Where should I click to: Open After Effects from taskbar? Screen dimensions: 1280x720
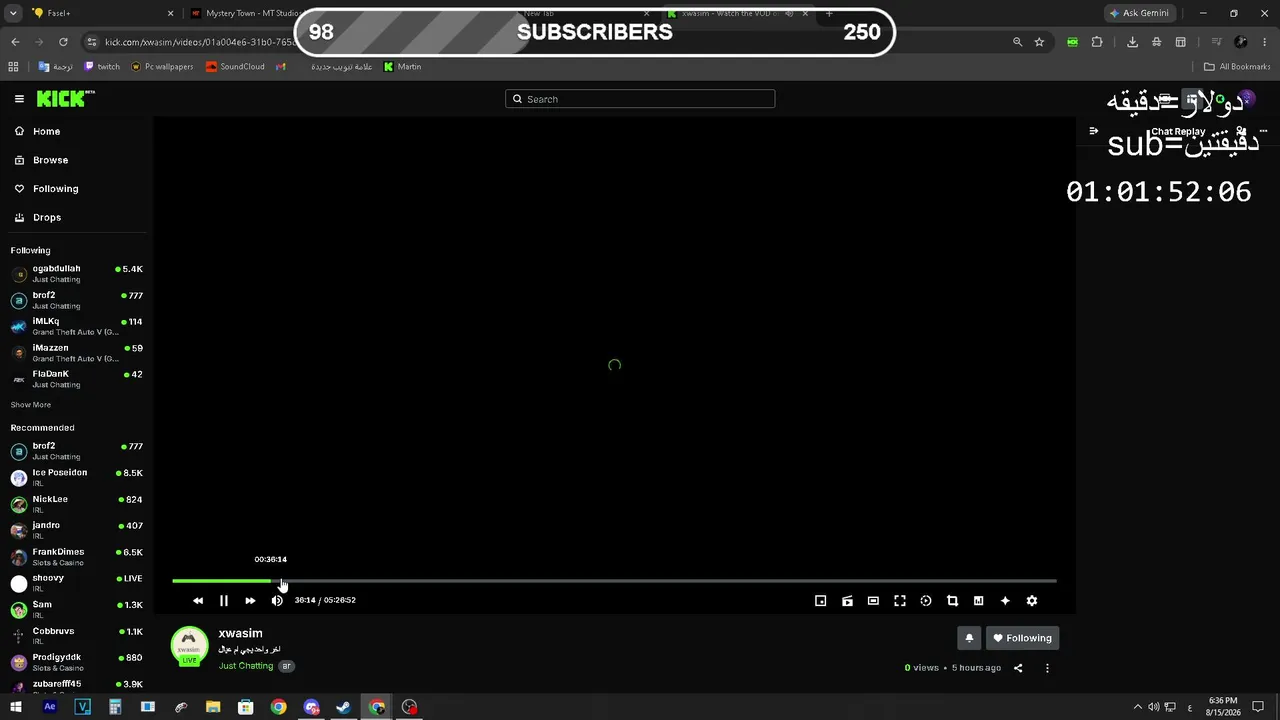coord(50,707)
